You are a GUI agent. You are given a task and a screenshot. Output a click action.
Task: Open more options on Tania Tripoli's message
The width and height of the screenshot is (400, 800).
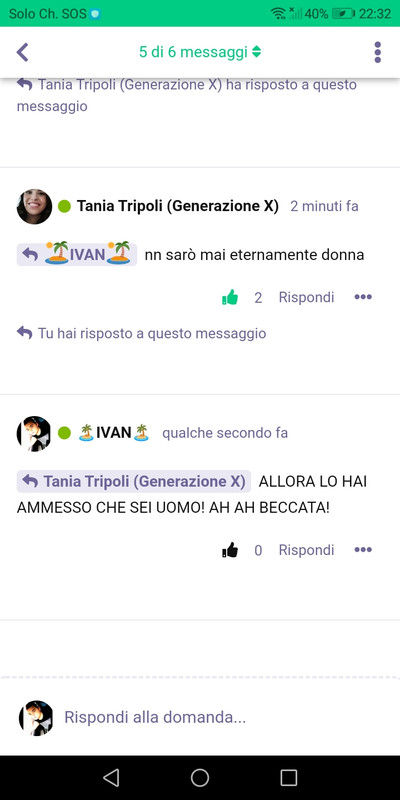tap(363, 297)
